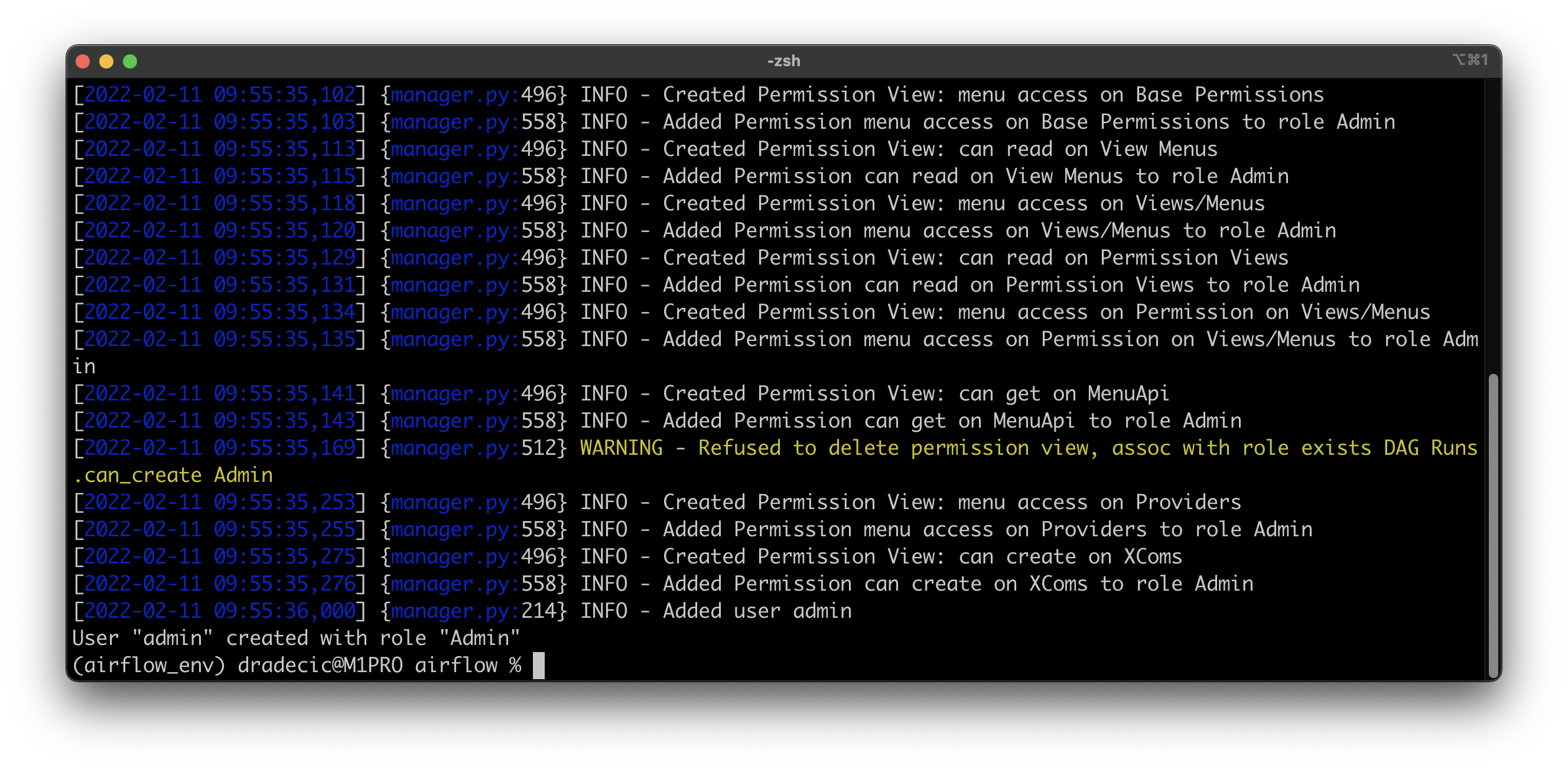The height and width of the screenshot is (769, 1568).
Task: Click the manager.py:214 log reference
Action: (x=471, y=610)
